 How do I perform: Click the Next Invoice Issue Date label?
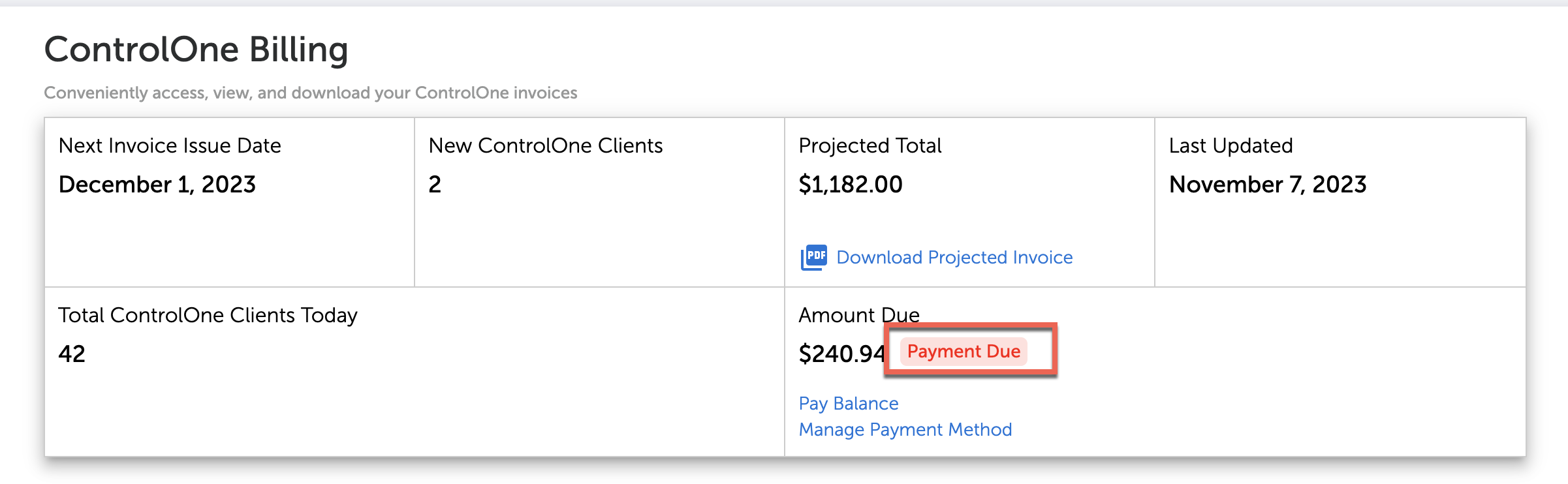[170, 145]
